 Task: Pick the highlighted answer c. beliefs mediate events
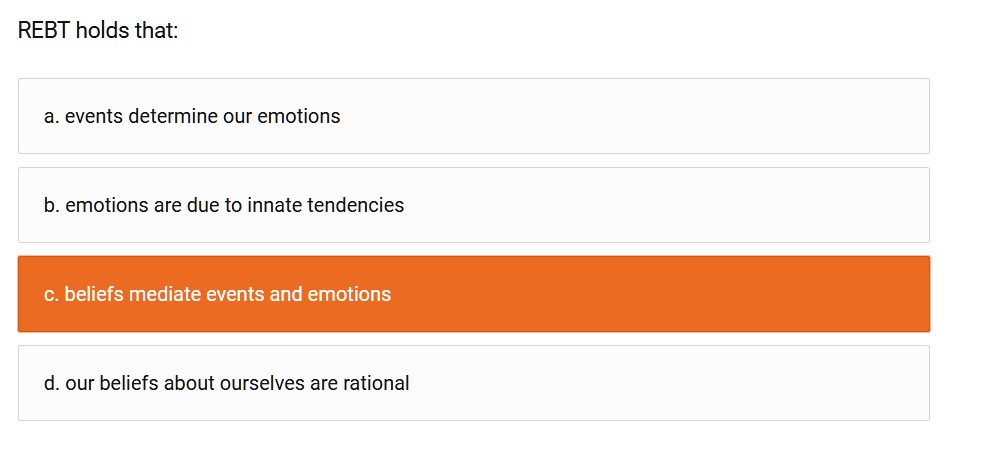(474, 294)
